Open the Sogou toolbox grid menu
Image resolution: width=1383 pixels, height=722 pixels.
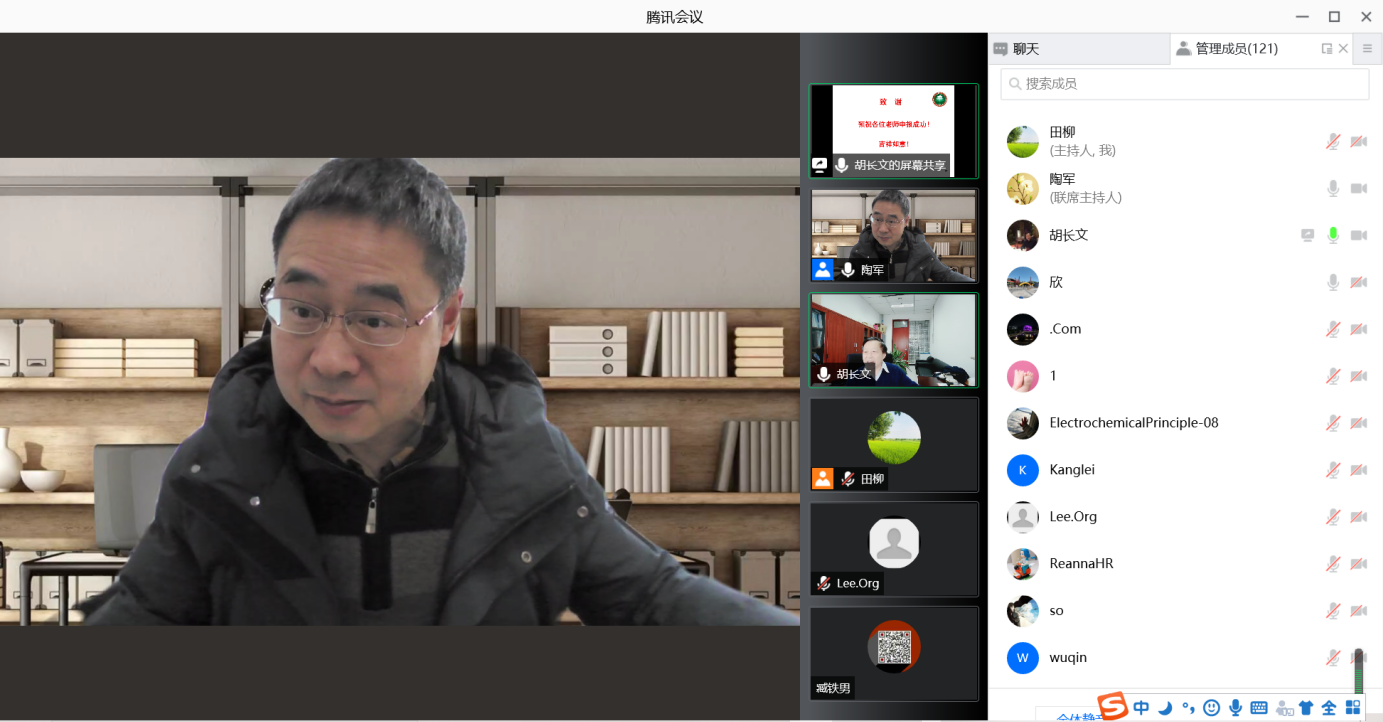coord(1353,708)
